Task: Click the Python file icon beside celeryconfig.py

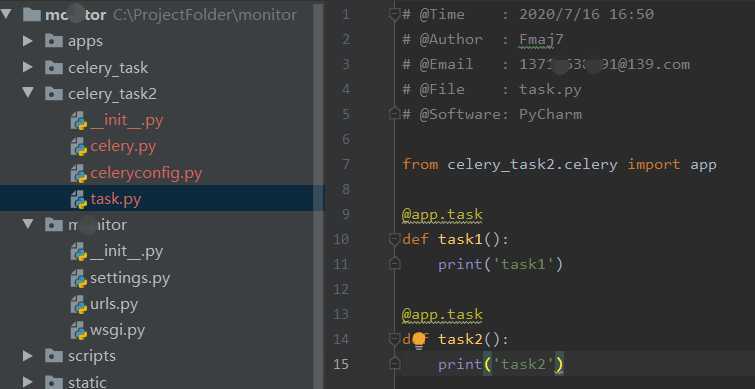Action: coord(78,173)
